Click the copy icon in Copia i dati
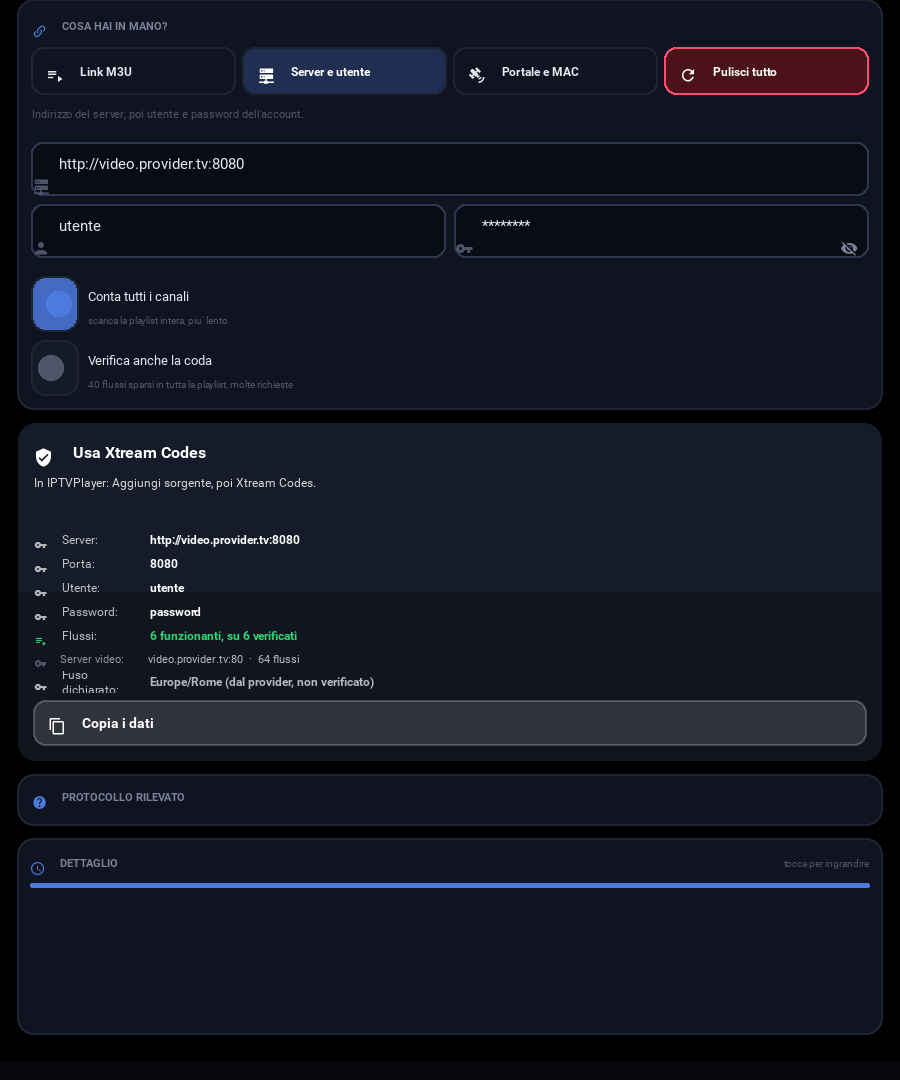 coord(57,726)
